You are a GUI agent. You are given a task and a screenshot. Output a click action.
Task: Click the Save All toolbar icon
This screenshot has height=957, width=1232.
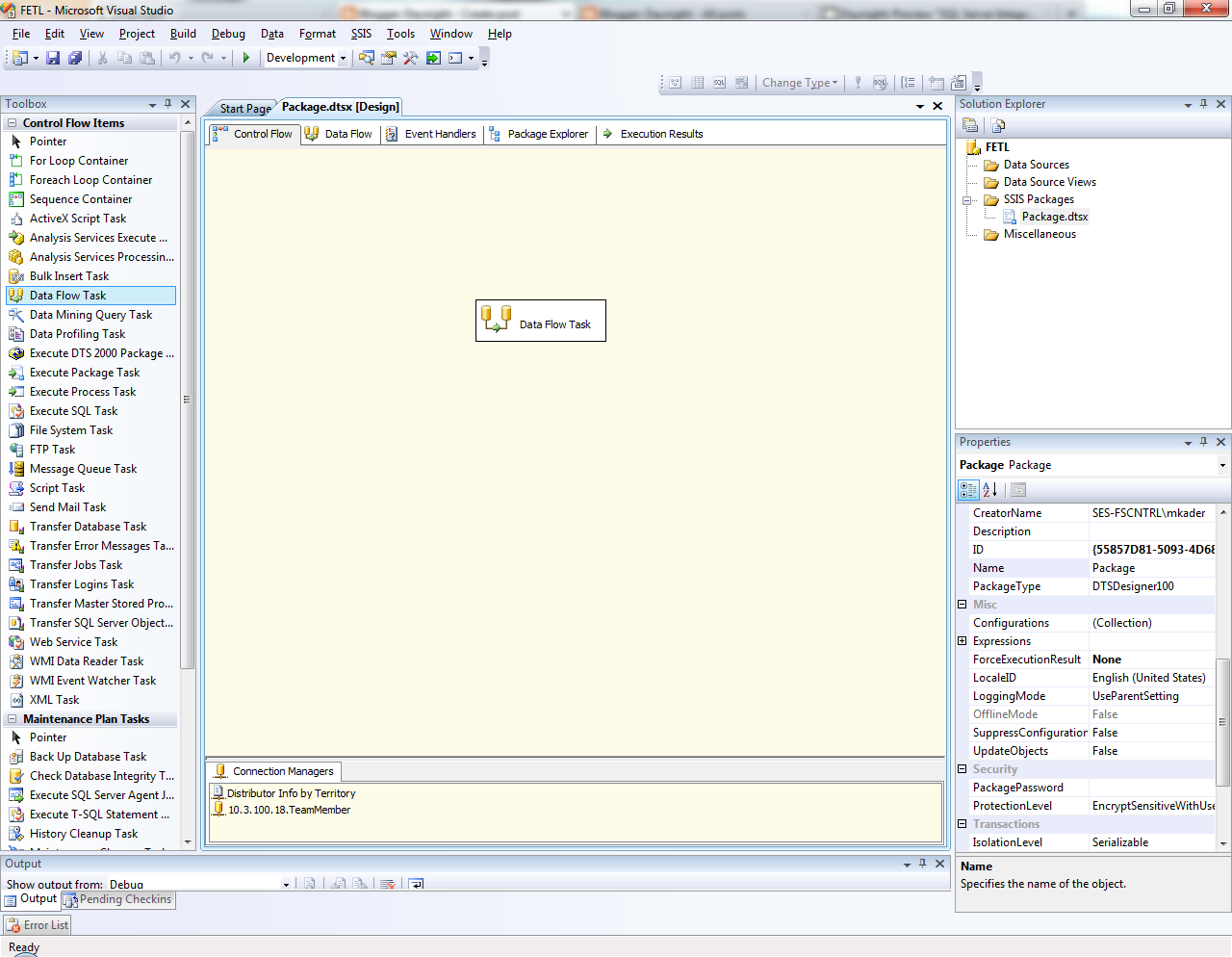coord(74,58)
